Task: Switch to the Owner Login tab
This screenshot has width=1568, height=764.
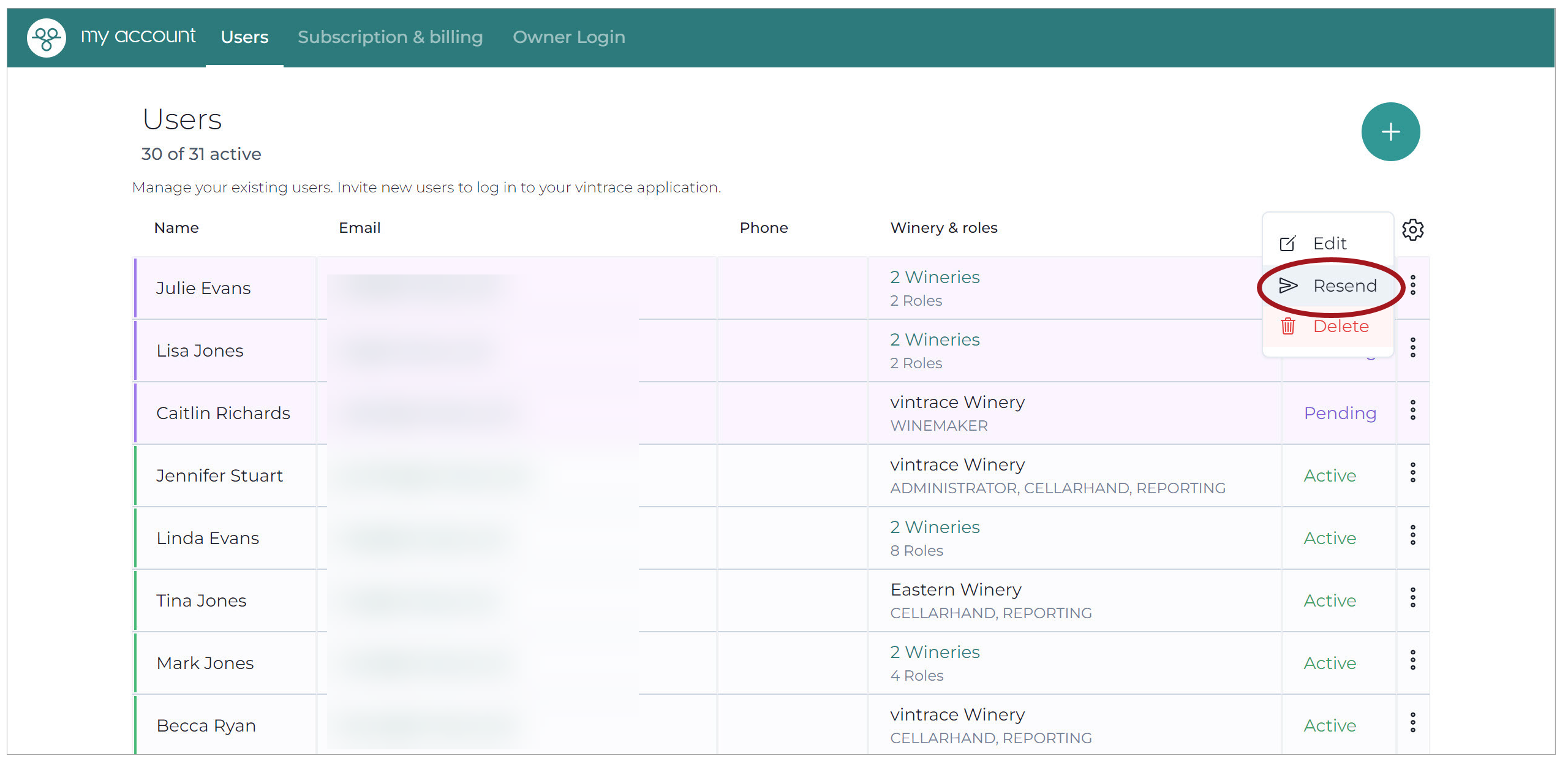Action: click(569, 37)
